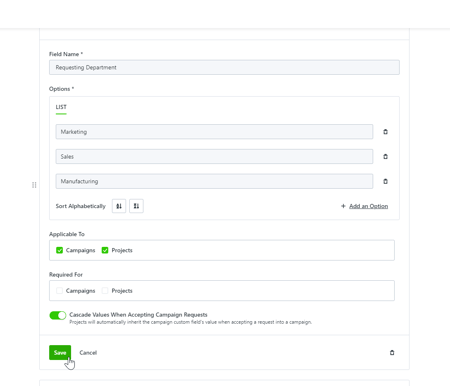Screen dimensions: 450x386
Task: Check Campaigns under Required For
Action: (59, 291)
